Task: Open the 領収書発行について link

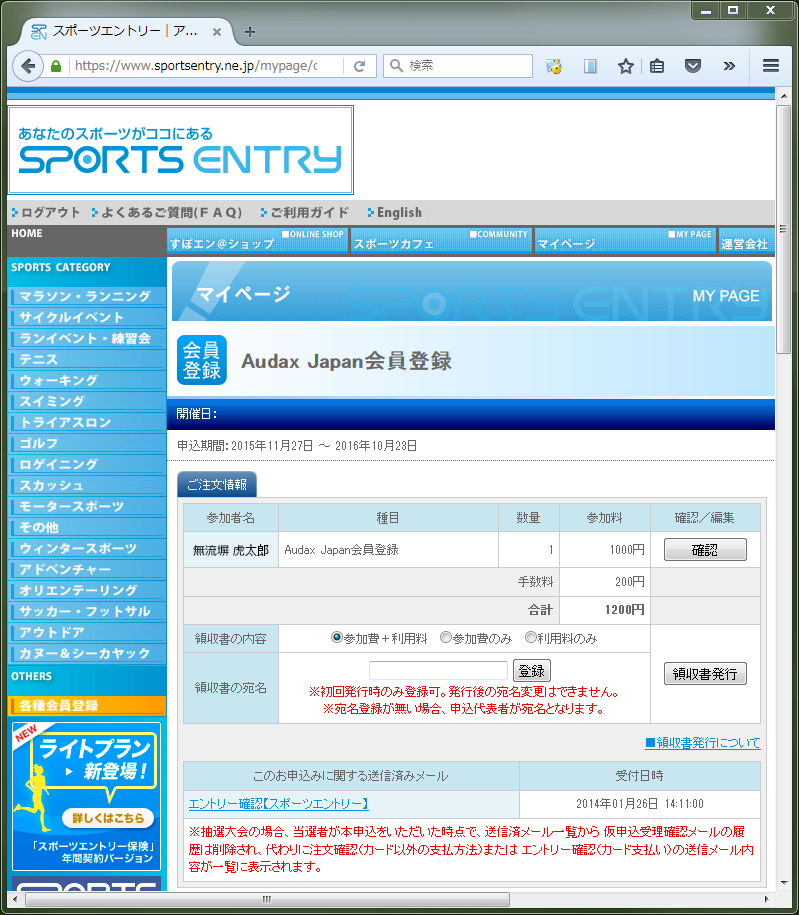Action: 703,743
